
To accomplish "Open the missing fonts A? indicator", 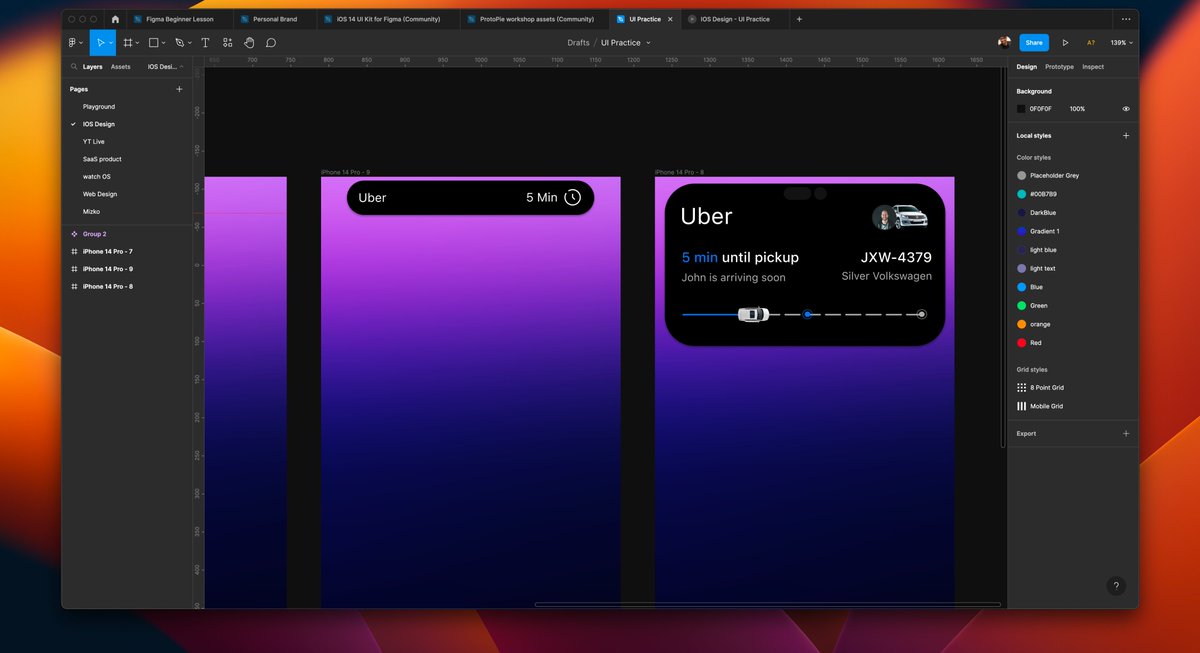I will coord(1091,43).
